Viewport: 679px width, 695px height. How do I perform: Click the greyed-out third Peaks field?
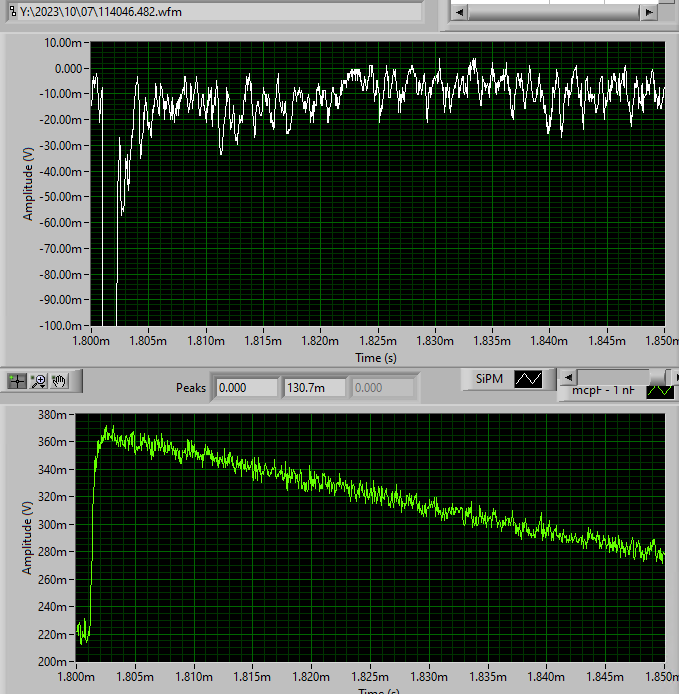click(382, 388)
